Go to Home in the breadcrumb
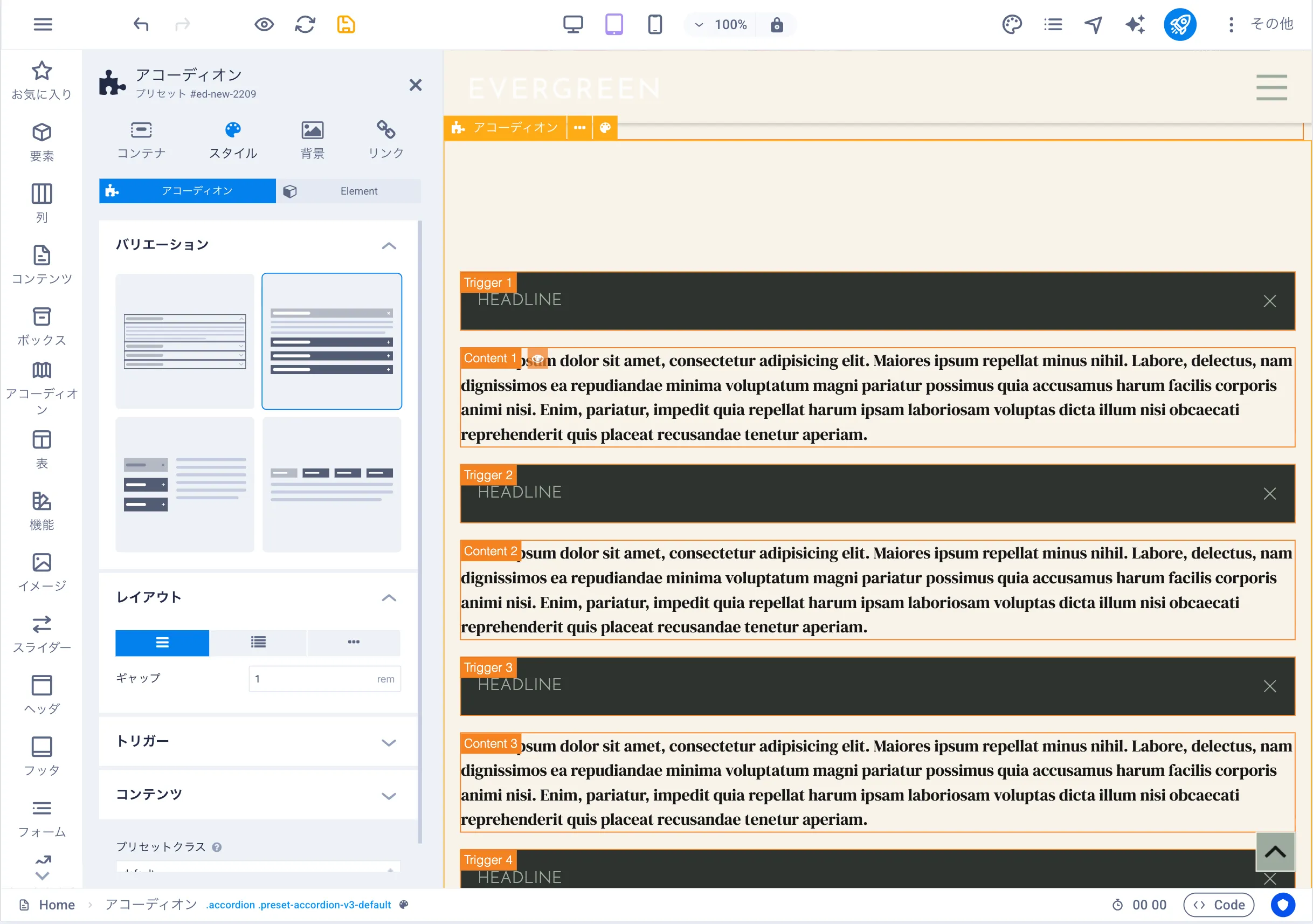This screenshot has width=1313, height=924. click(x=57, y=905)
